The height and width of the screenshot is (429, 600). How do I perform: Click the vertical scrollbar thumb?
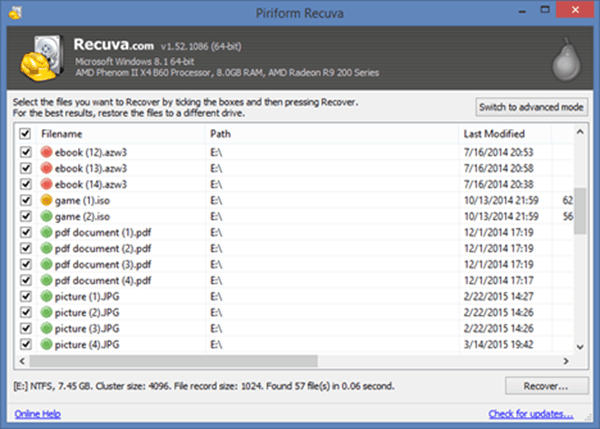(580, 211)
